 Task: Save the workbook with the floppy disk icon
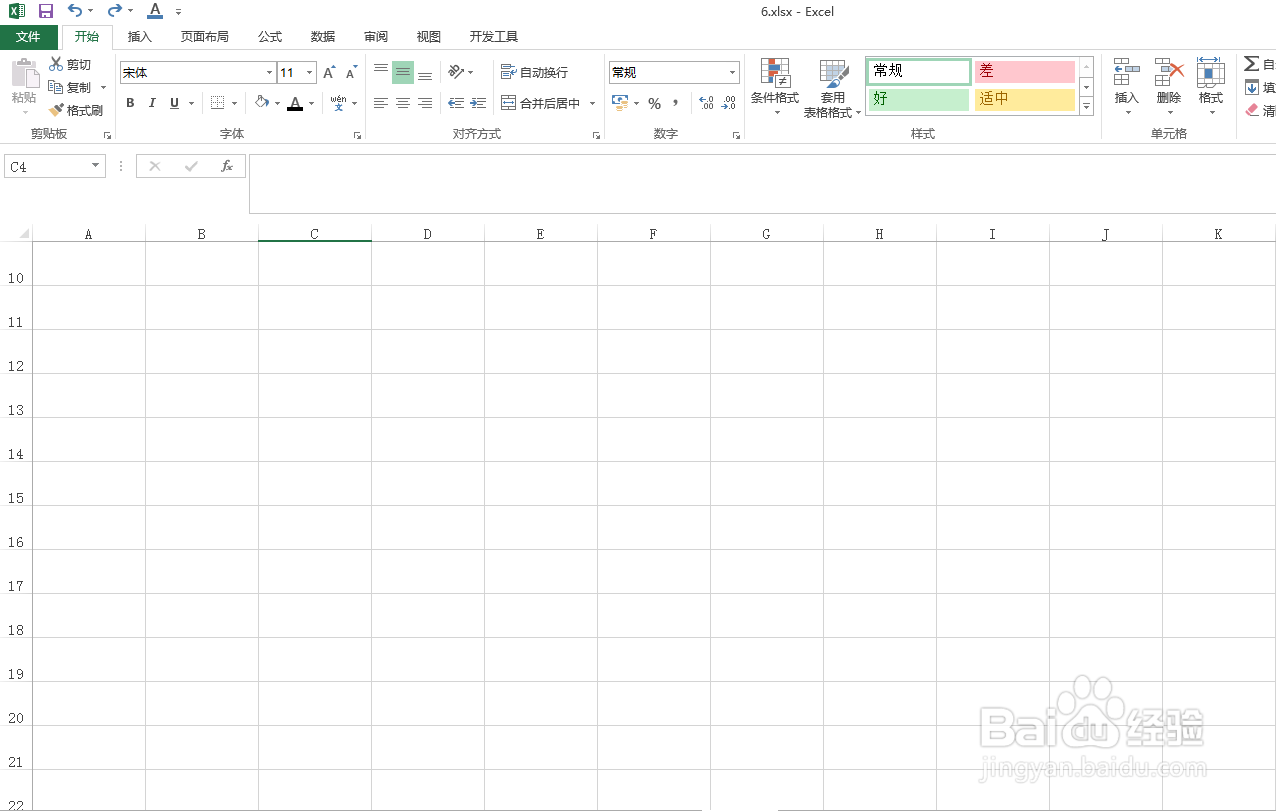[45, 11]
